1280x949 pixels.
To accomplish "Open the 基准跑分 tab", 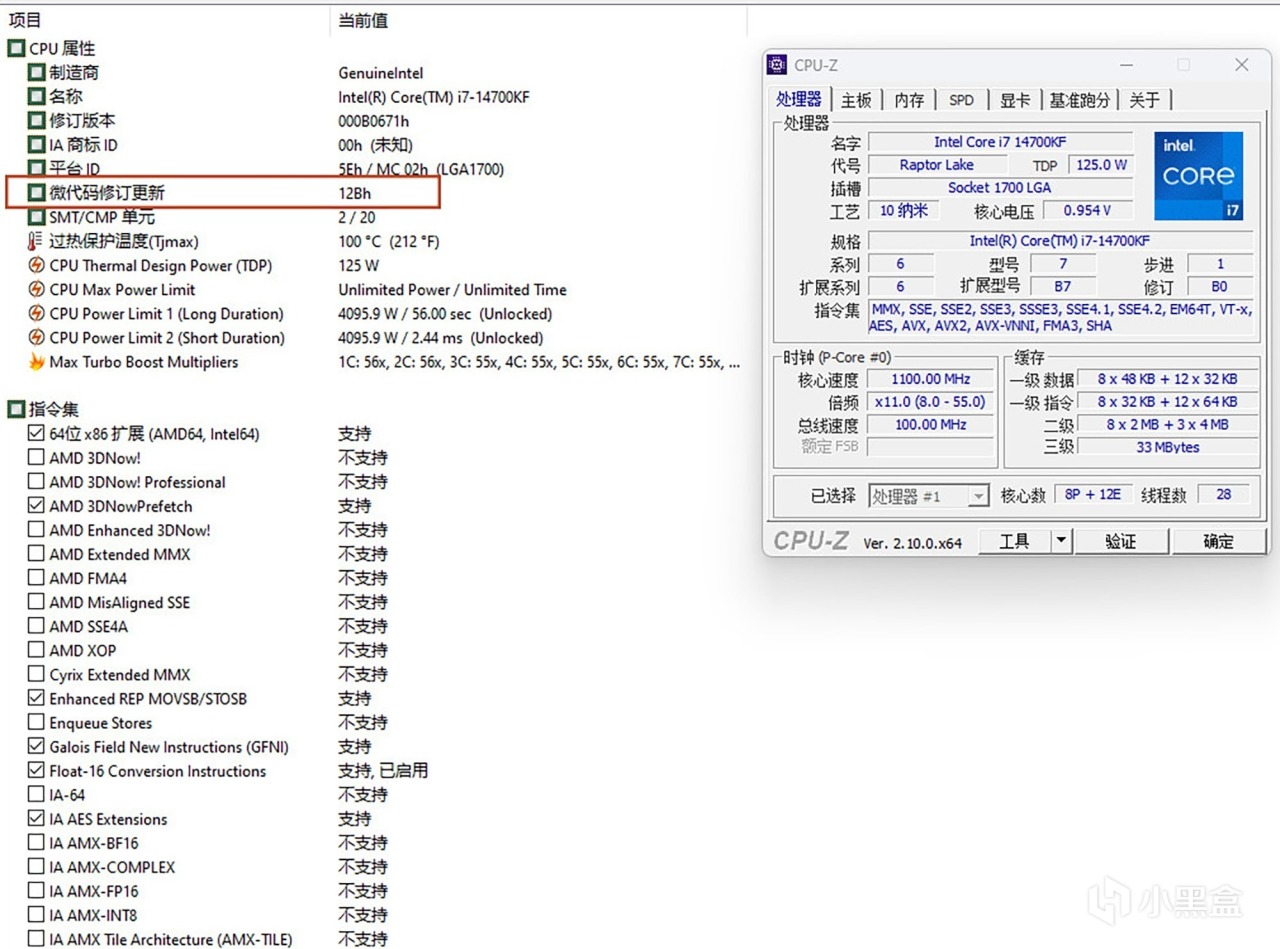I will 1079,100.
